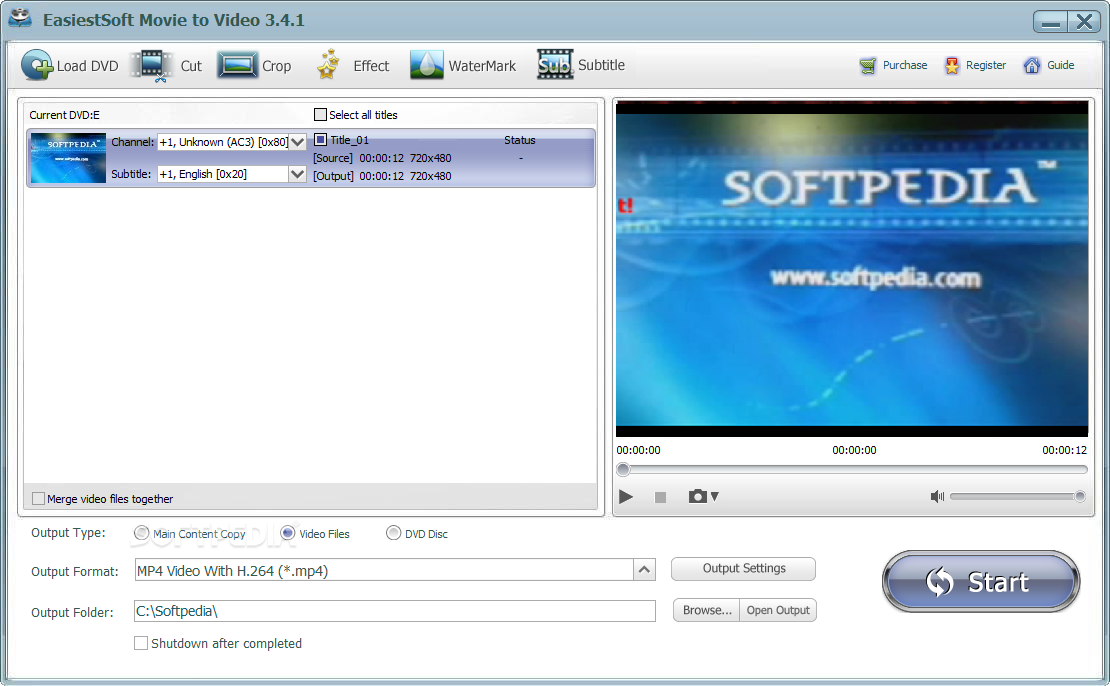Click the Guide house icon
Image resolution: width=1110 pixels, height=686 pixels.
click(1032, 65)
